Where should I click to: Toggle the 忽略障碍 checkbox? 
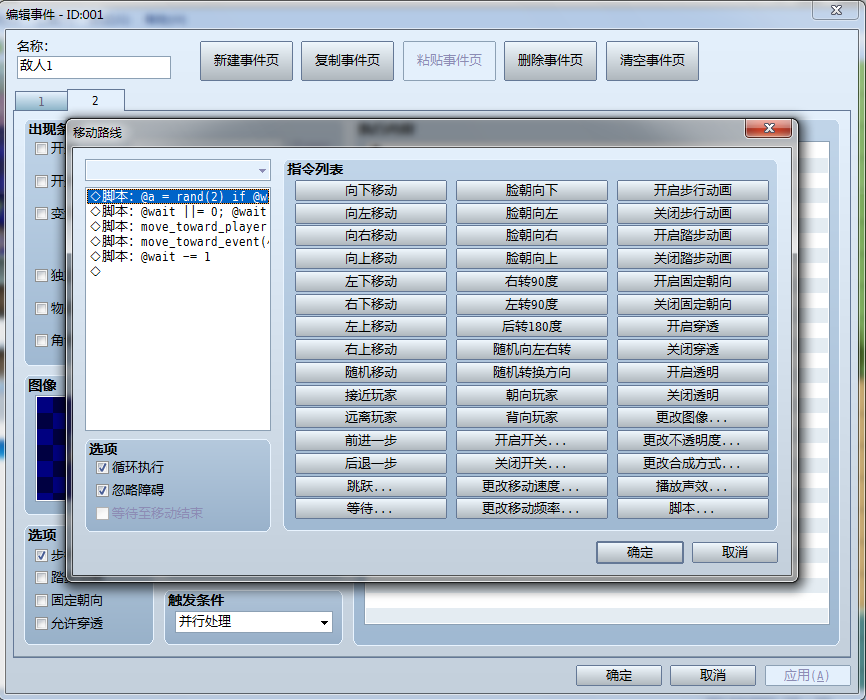(x=102, y=490)
